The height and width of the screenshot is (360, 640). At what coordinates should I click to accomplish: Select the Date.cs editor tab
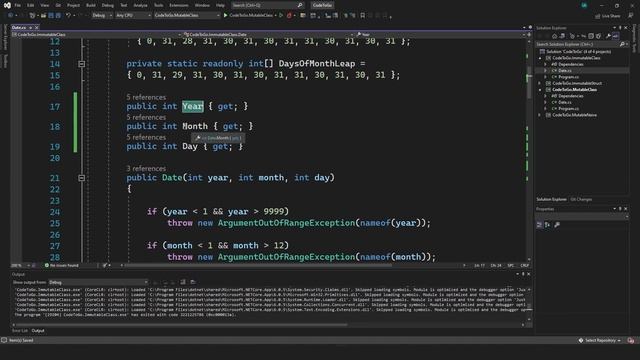coord(19,27)
